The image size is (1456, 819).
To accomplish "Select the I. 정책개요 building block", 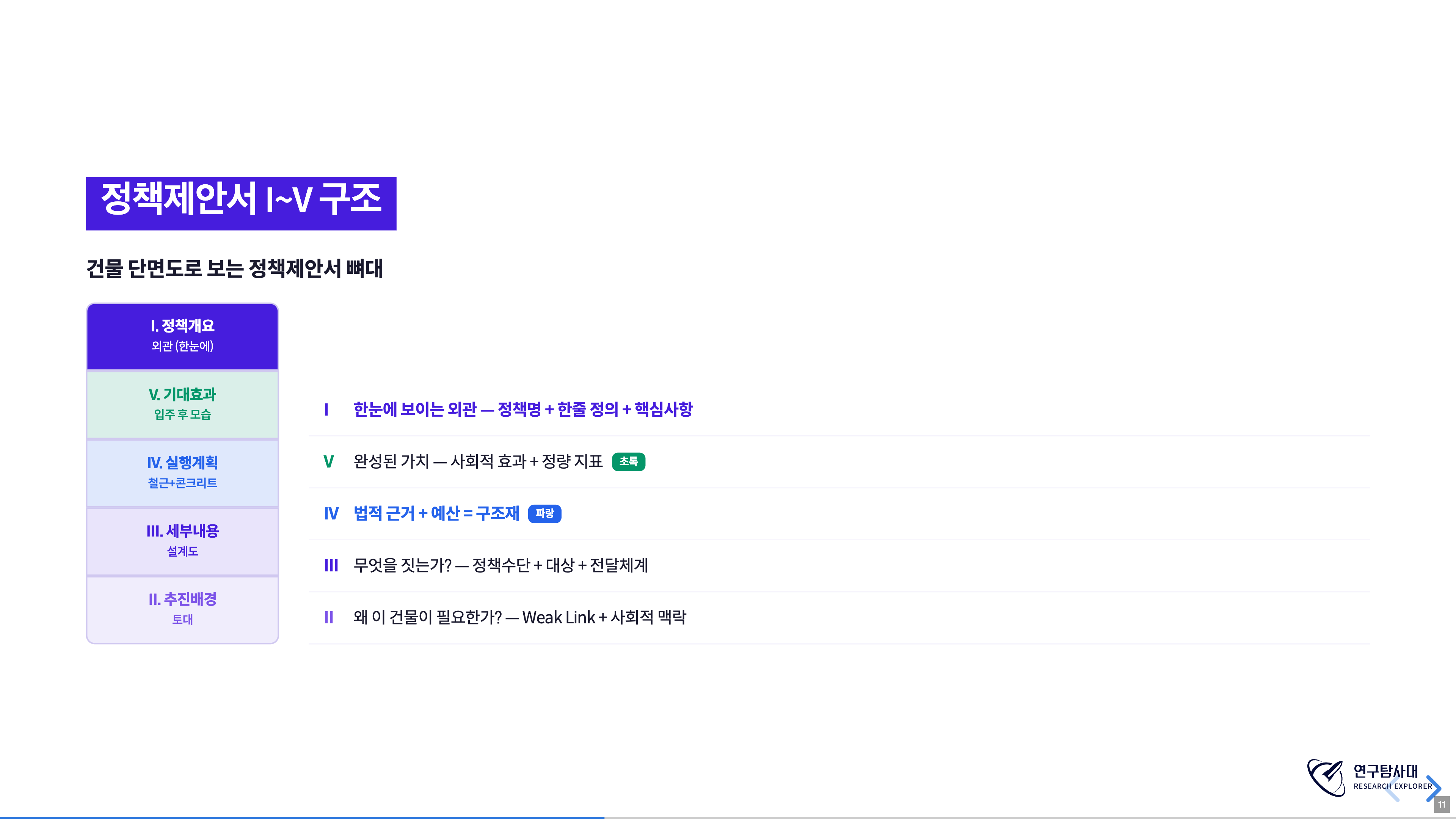I will [x=182, y=336].
